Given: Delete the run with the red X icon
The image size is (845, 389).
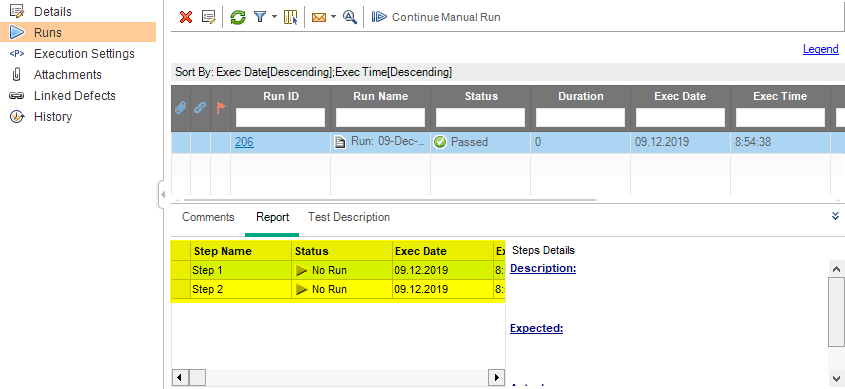Looking at the screenshot, I should pos(186,17).
